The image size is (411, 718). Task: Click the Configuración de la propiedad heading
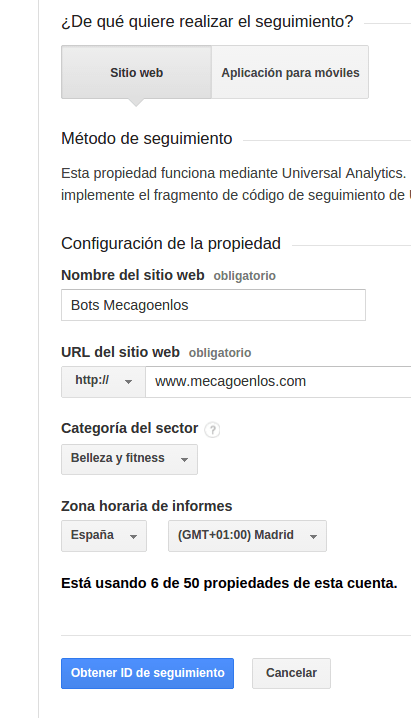pos(171,244)
